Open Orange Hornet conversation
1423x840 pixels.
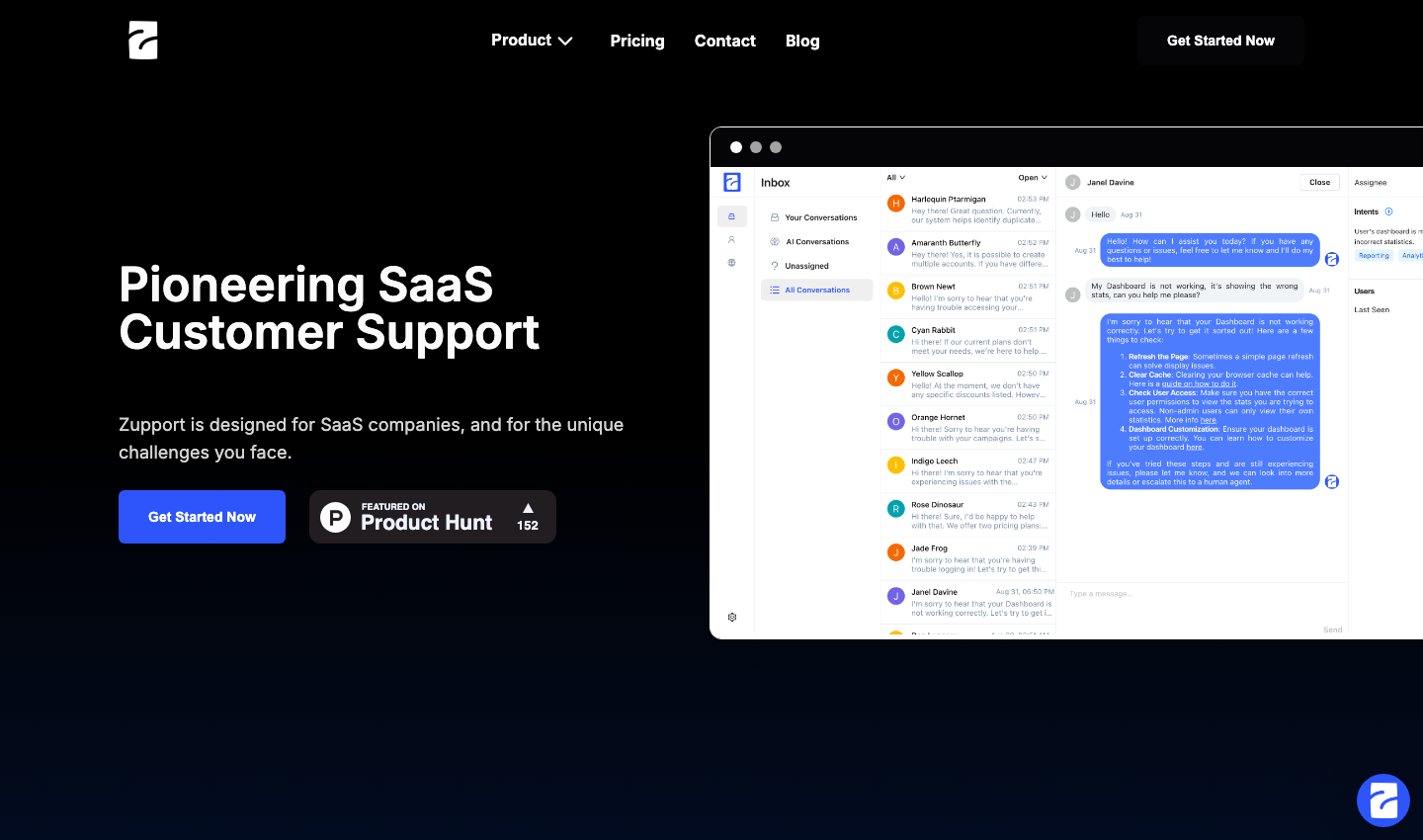tap(967, 427)
